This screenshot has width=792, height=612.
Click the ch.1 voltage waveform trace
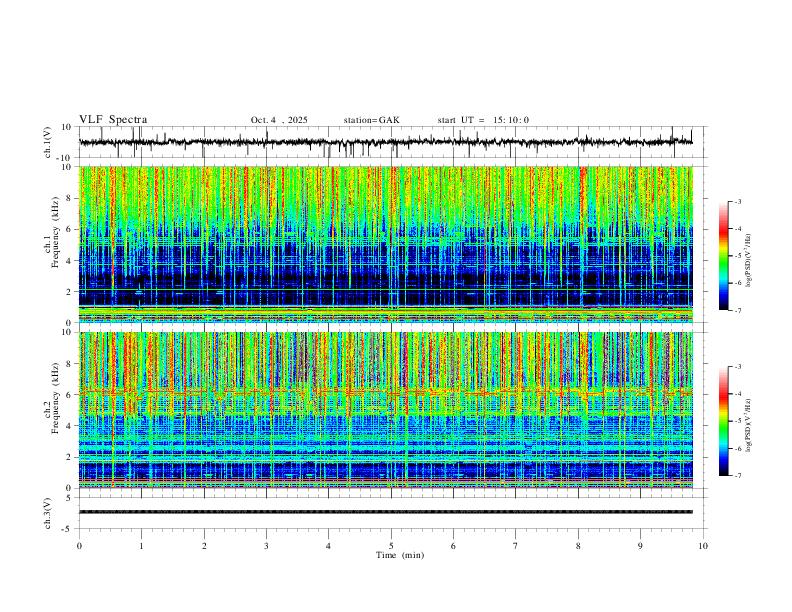[385, 142]
